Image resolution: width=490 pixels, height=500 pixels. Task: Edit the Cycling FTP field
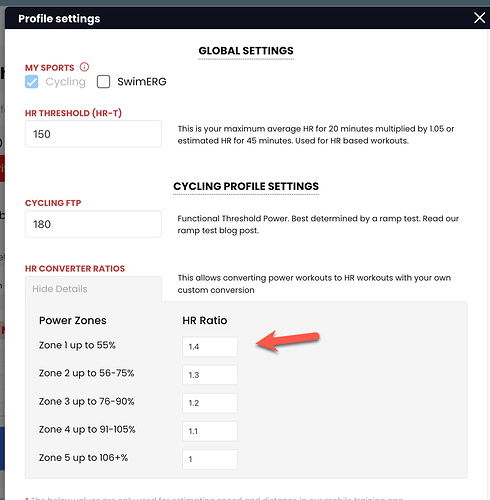(x=93, y=224)
